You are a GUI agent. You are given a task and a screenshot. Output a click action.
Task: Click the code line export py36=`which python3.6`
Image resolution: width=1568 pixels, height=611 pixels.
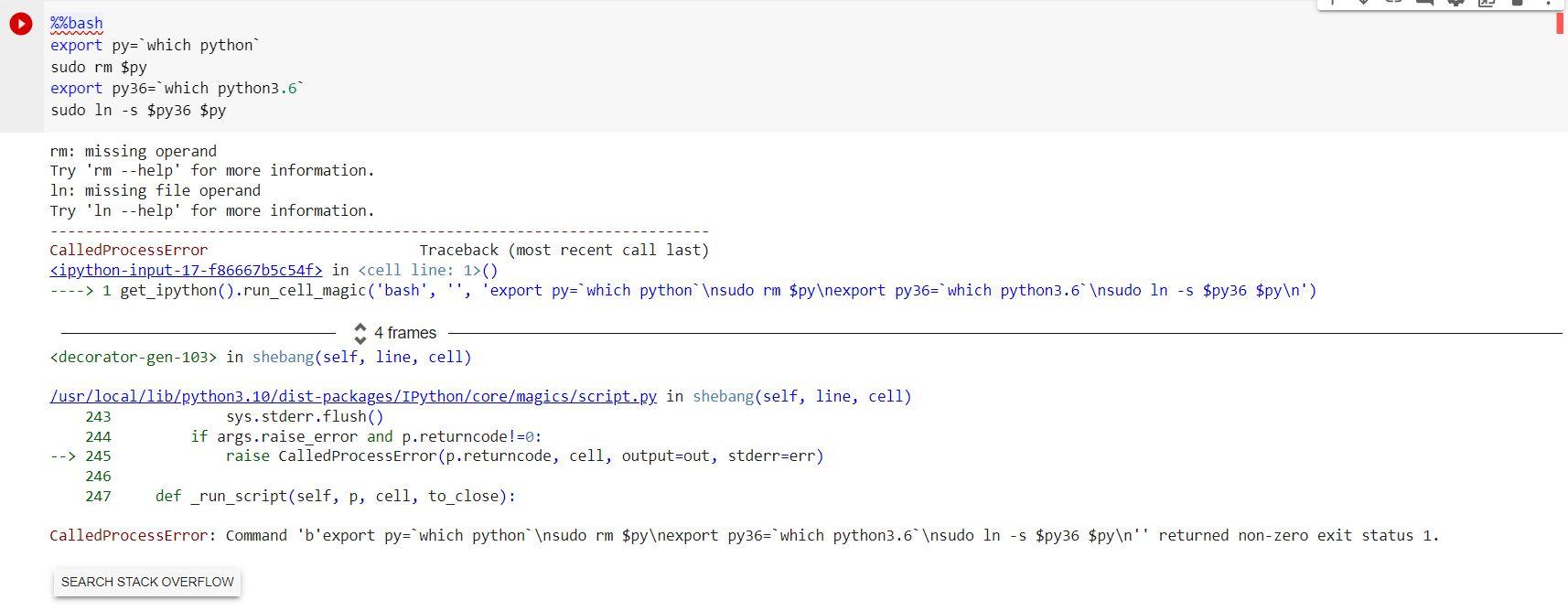point(177,88)
